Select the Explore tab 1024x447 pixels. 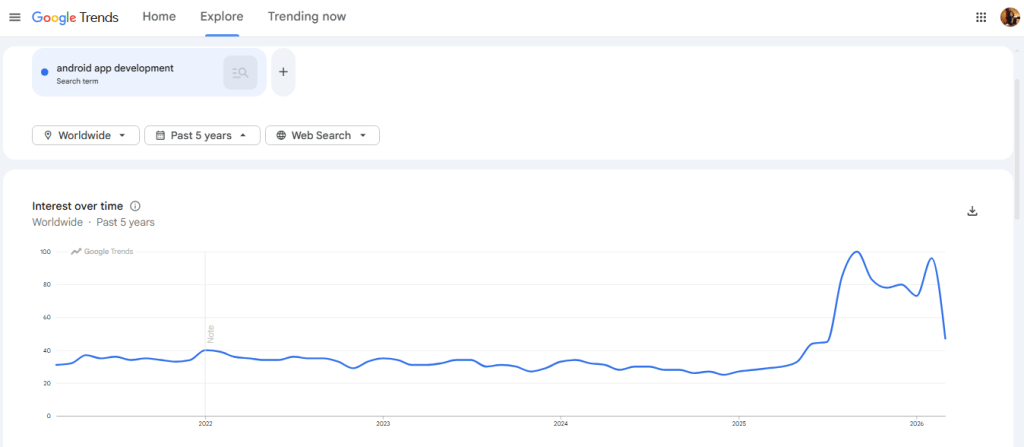coord(221,17)
